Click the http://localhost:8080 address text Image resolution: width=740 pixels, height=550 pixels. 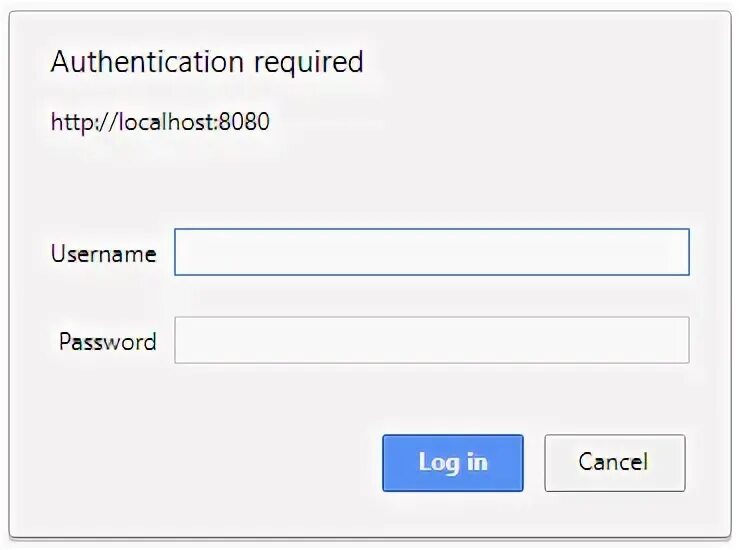click(160, 123)
